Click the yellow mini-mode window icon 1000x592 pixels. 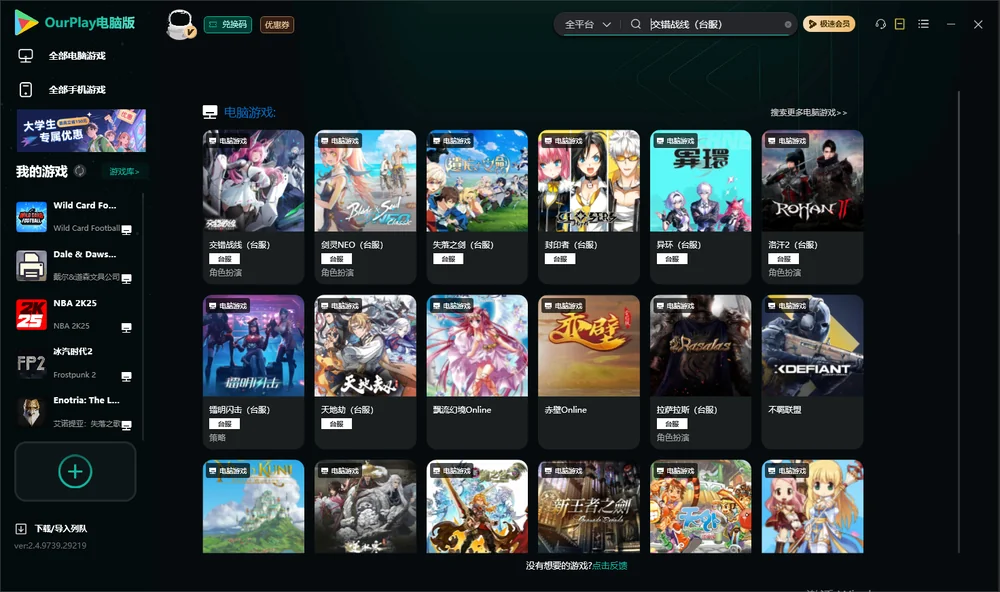pos(899,24)
